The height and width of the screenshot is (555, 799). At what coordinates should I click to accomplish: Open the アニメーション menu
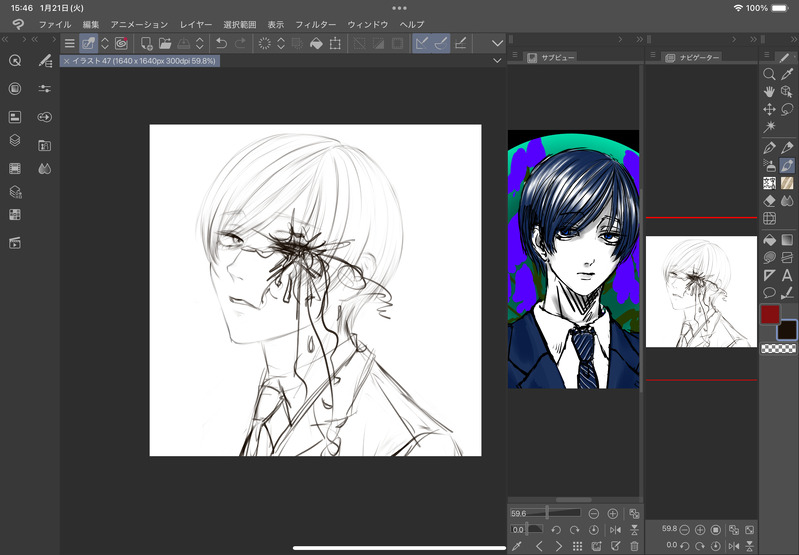click(139, 24)
